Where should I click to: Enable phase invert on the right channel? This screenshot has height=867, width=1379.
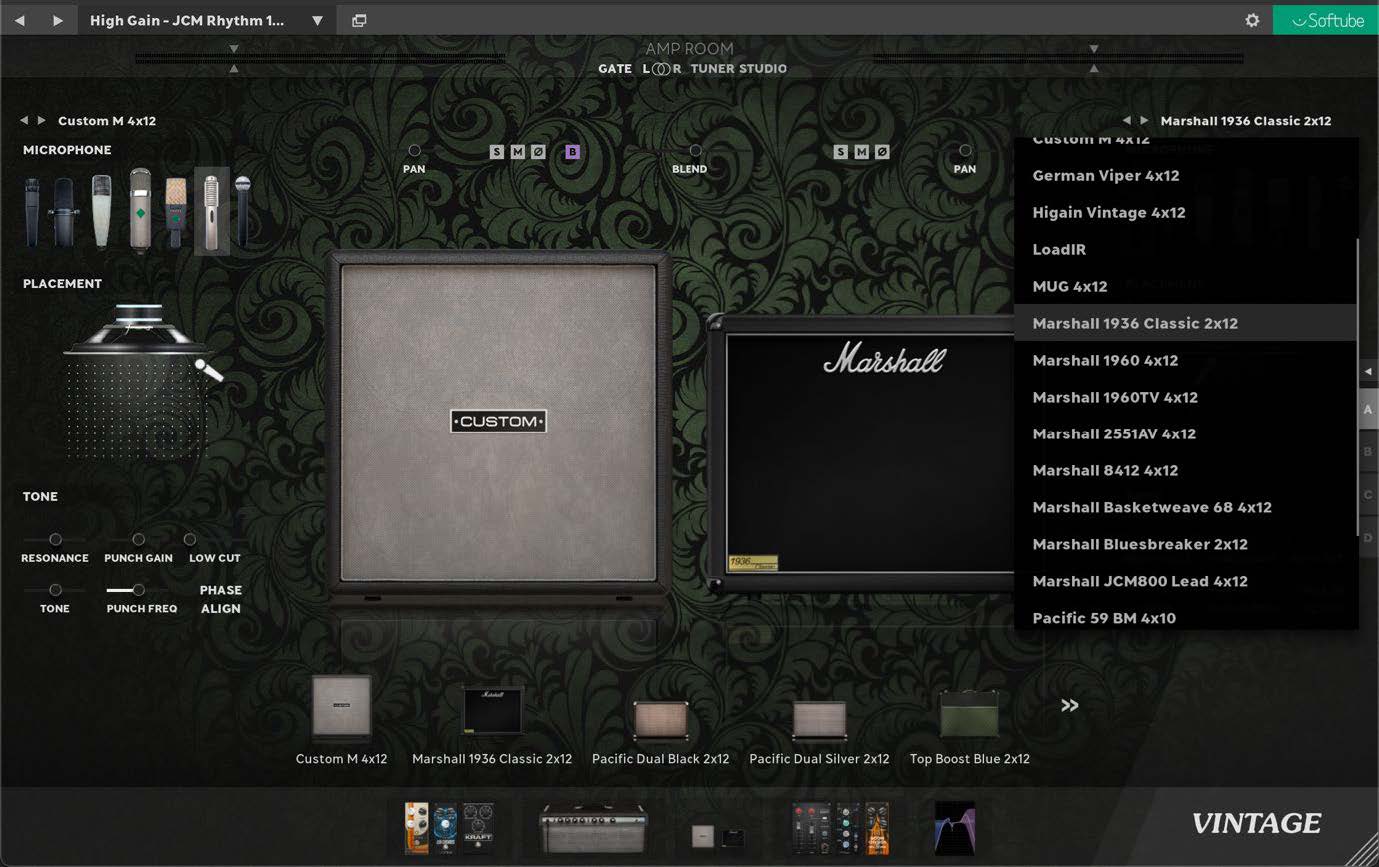(x=884, y=152)
